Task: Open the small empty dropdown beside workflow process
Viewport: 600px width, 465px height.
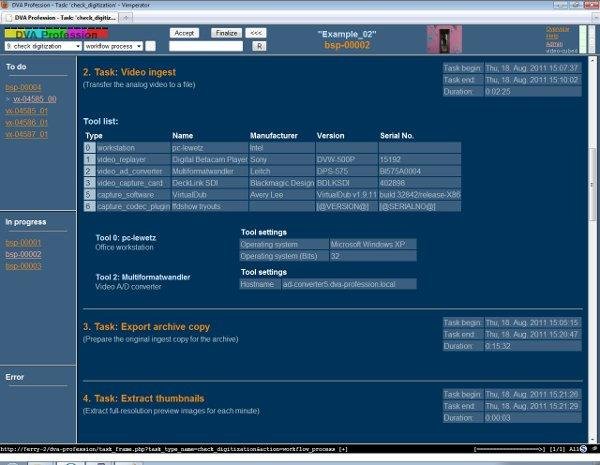Action: point(153,46)
